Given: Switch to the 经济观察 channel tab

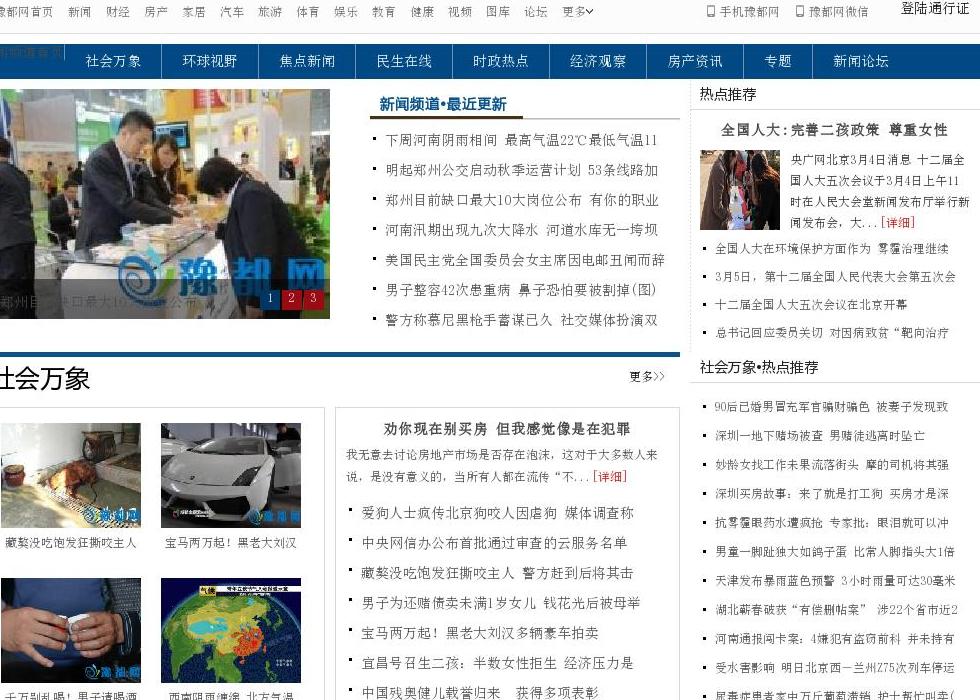Looking at the screenshot, I should [598, 61].
